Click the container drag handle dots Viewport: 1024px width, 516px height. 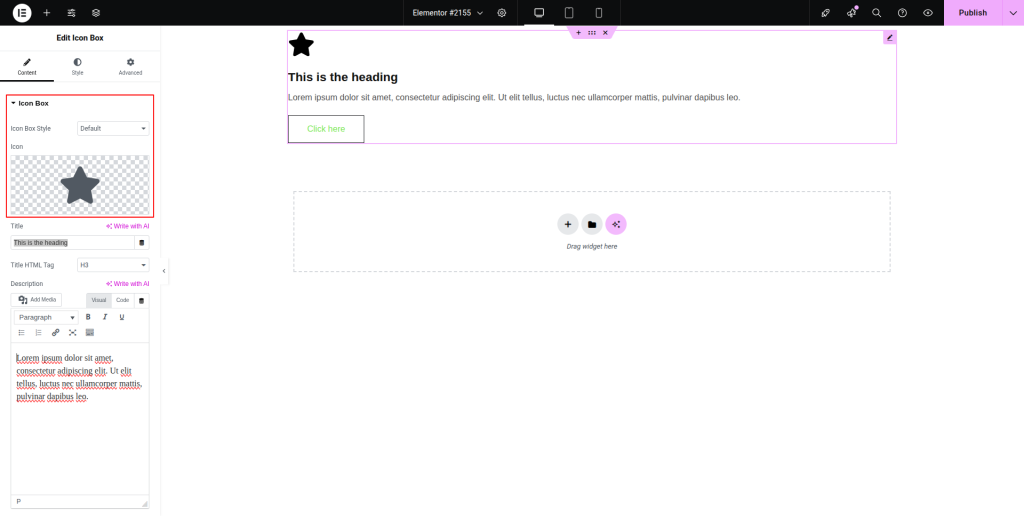[x=592, y=33]
